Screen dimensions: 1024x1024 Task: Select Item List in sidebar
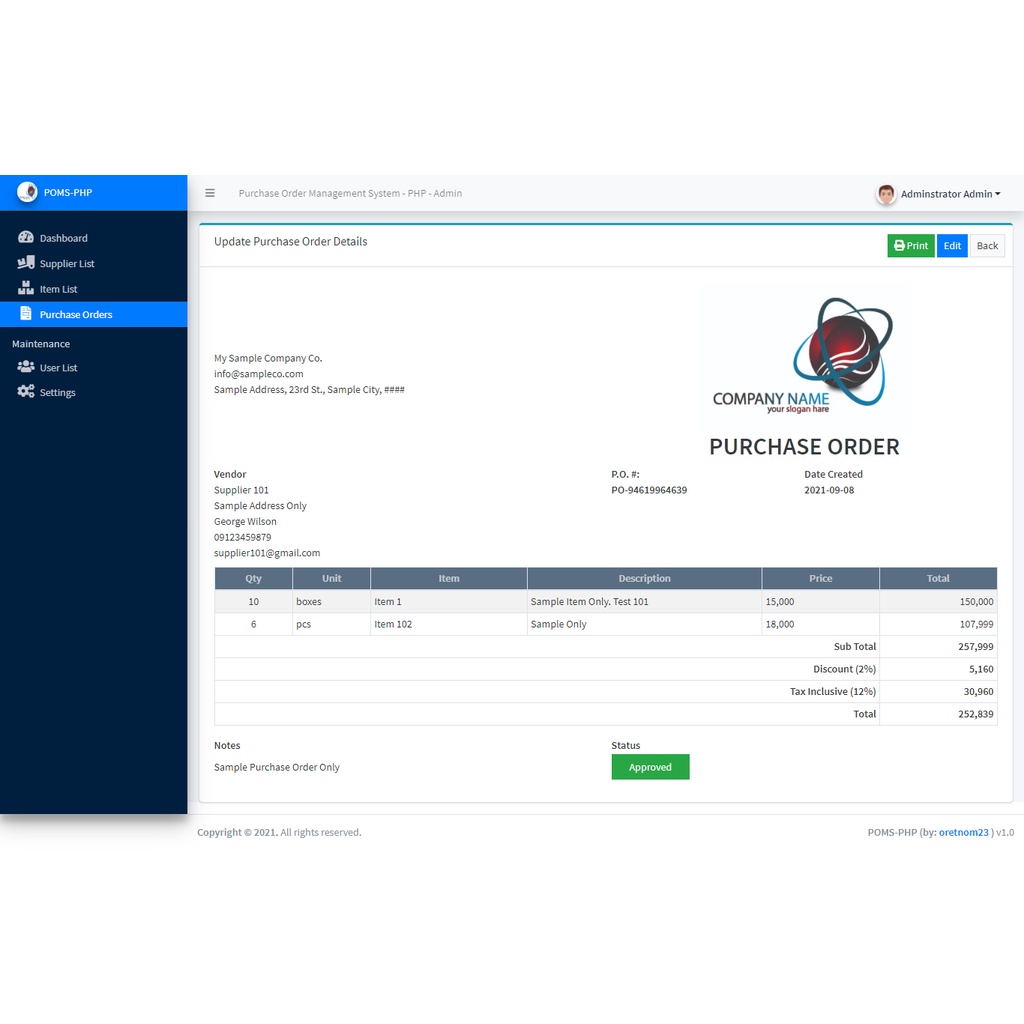tap(58, 289)
